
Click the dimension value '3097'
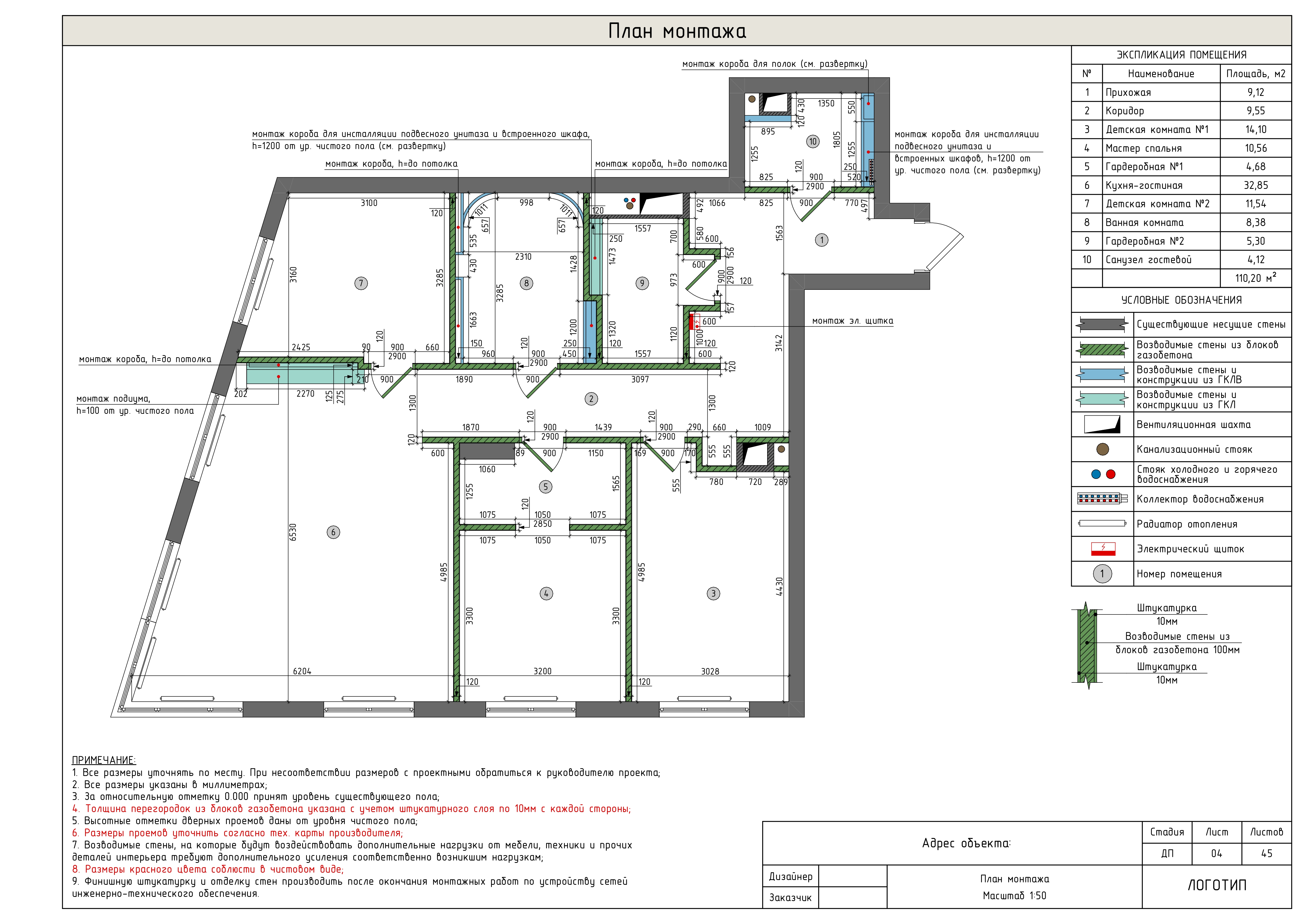click(640, 379)
